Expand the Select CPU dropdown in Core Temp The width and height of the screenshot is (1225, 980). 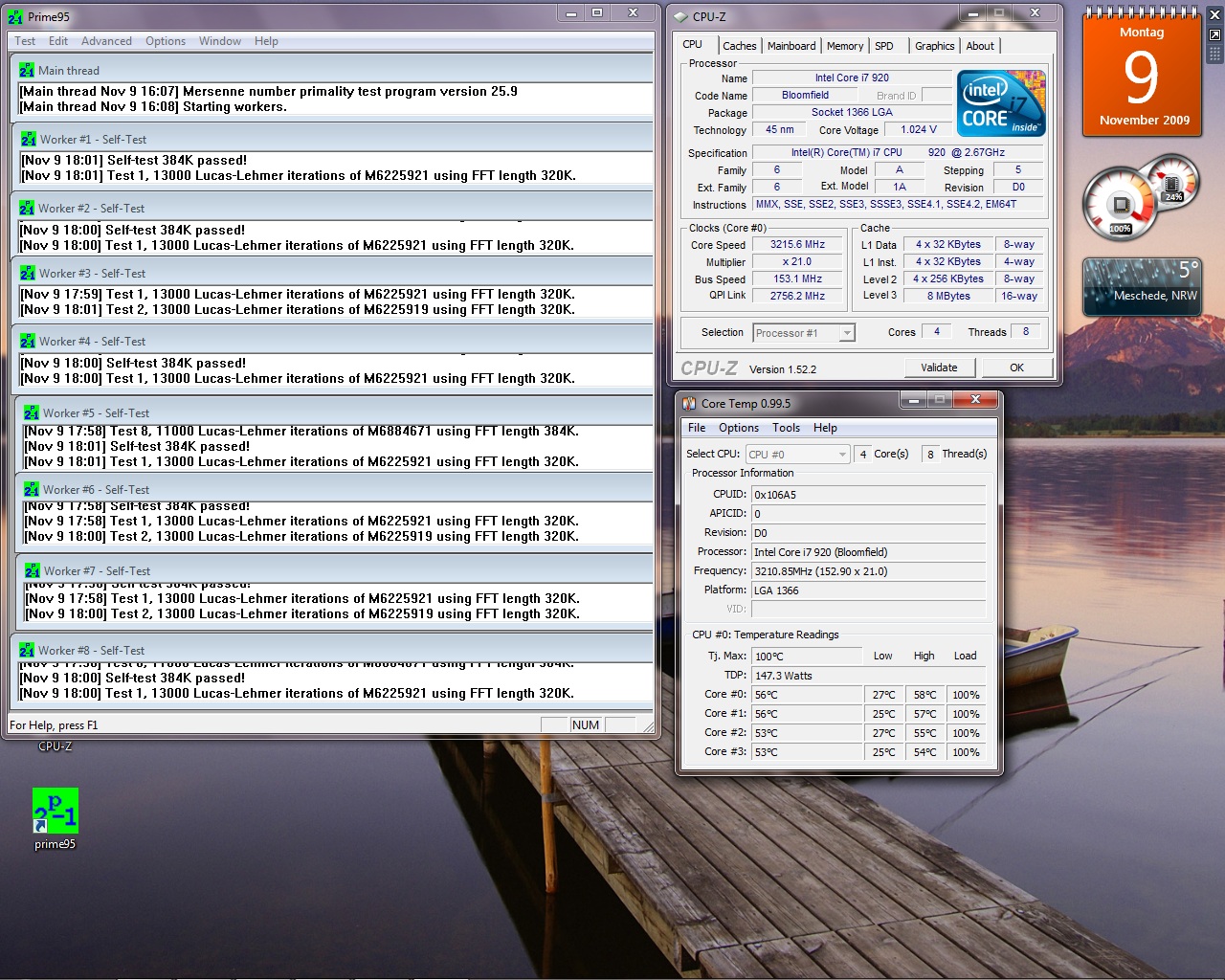click(x=842, y=455)
